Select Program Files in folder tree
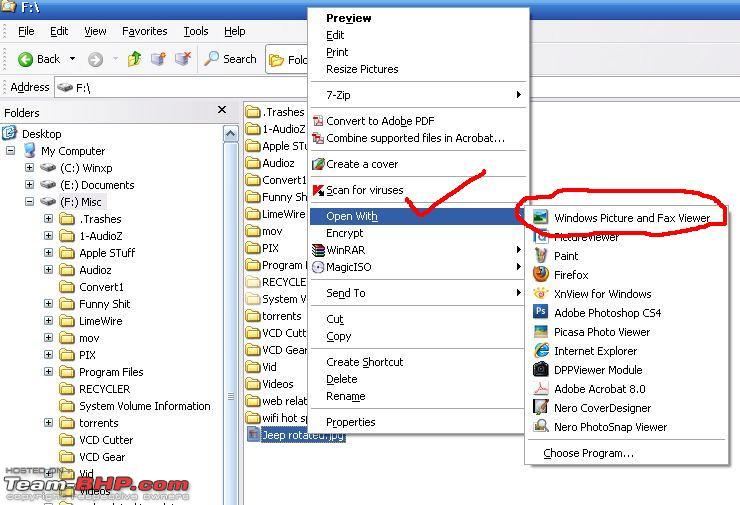 pyautogui.click(x=111, y=372)
